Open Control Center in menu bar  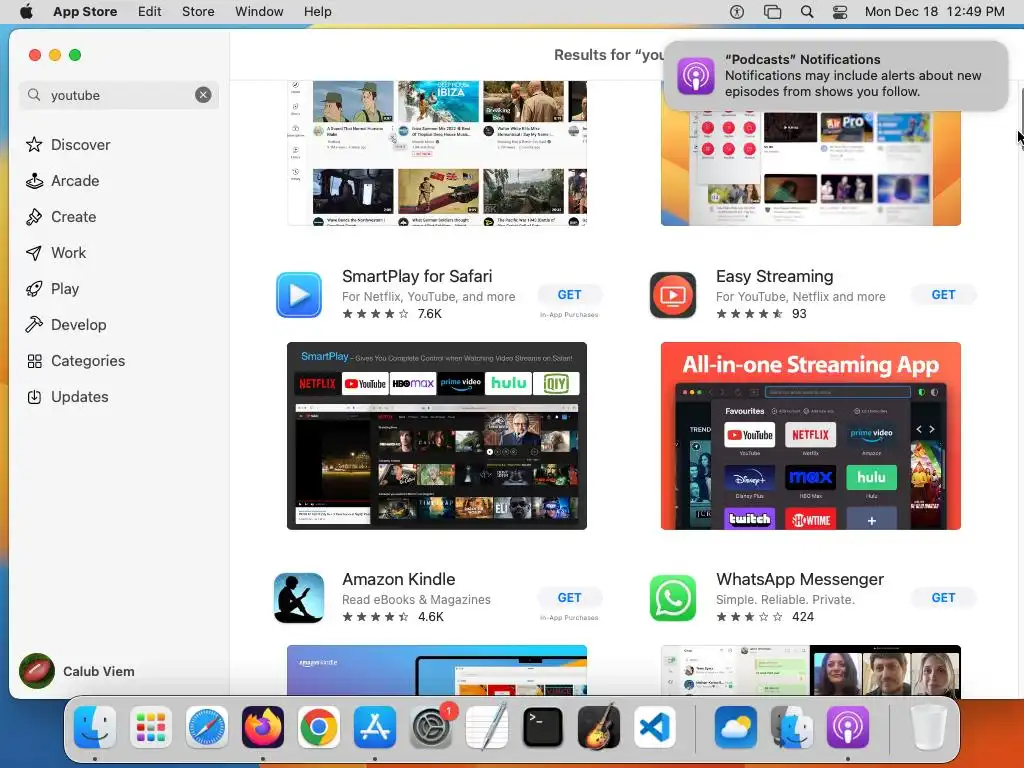[840, 11]
